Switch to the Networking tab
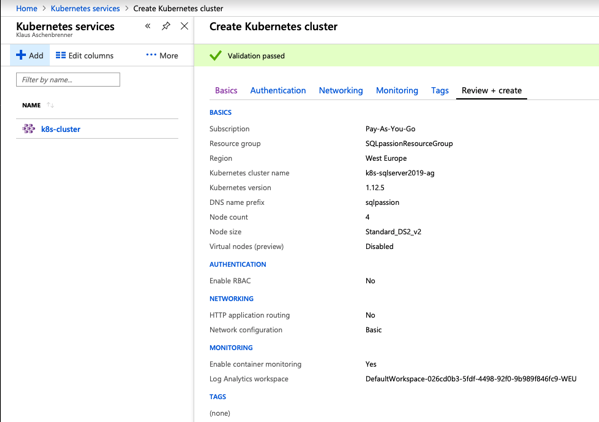The width and height of the screenshot is (599, 422). click(341, 91)
